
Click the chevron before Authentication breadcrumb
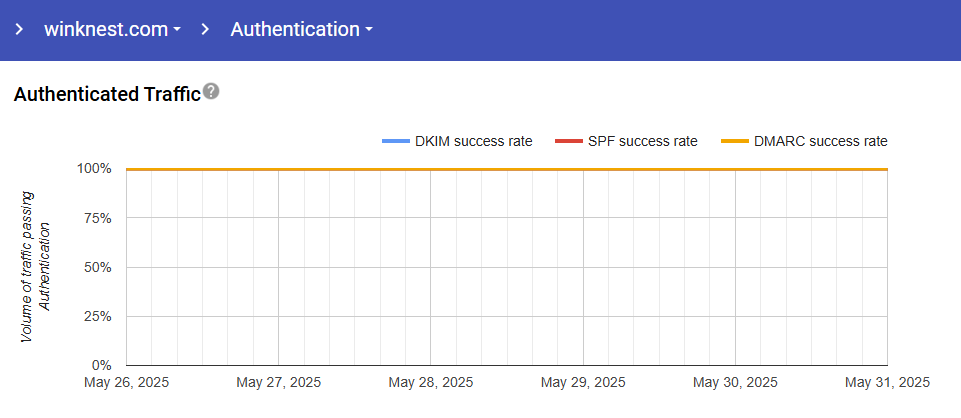point(205,30)
